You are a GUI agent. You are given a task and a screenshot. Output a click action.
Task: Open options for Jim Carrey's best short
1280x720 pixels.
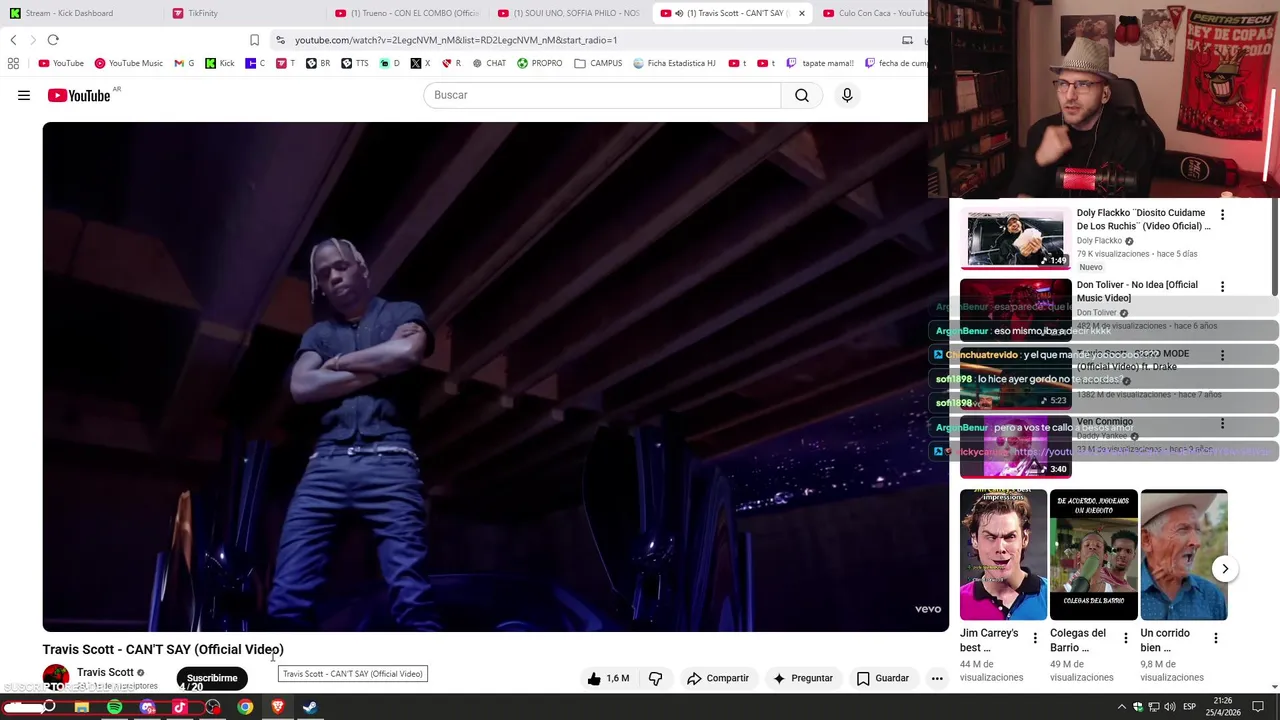click(x=1035, y=638)
